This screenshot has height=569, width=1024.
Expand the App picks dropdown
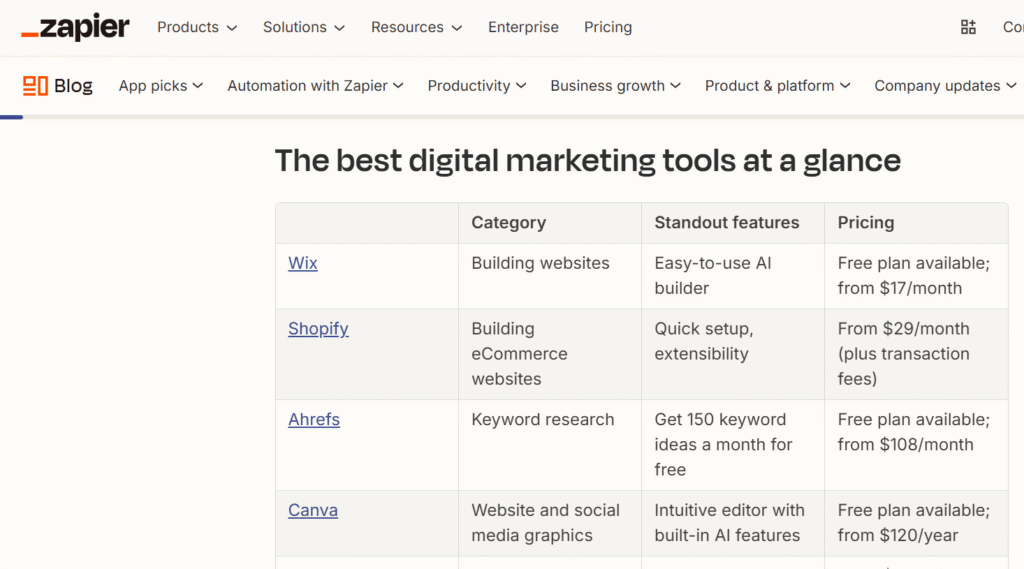coord(161,86)
